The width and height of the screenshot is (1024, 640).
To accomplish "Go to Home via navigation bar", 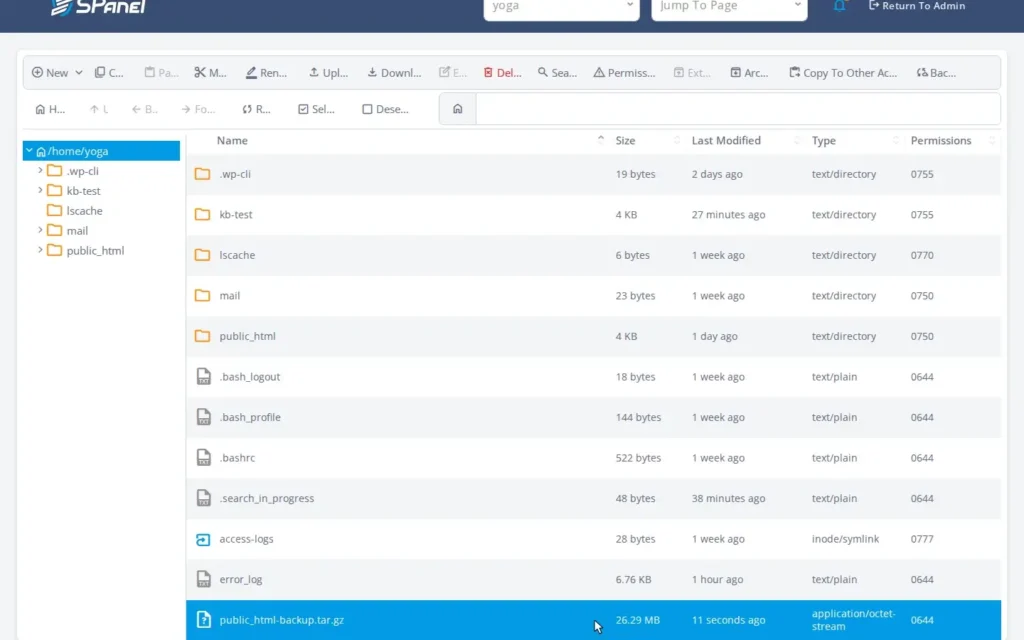I will pos(50,109).
